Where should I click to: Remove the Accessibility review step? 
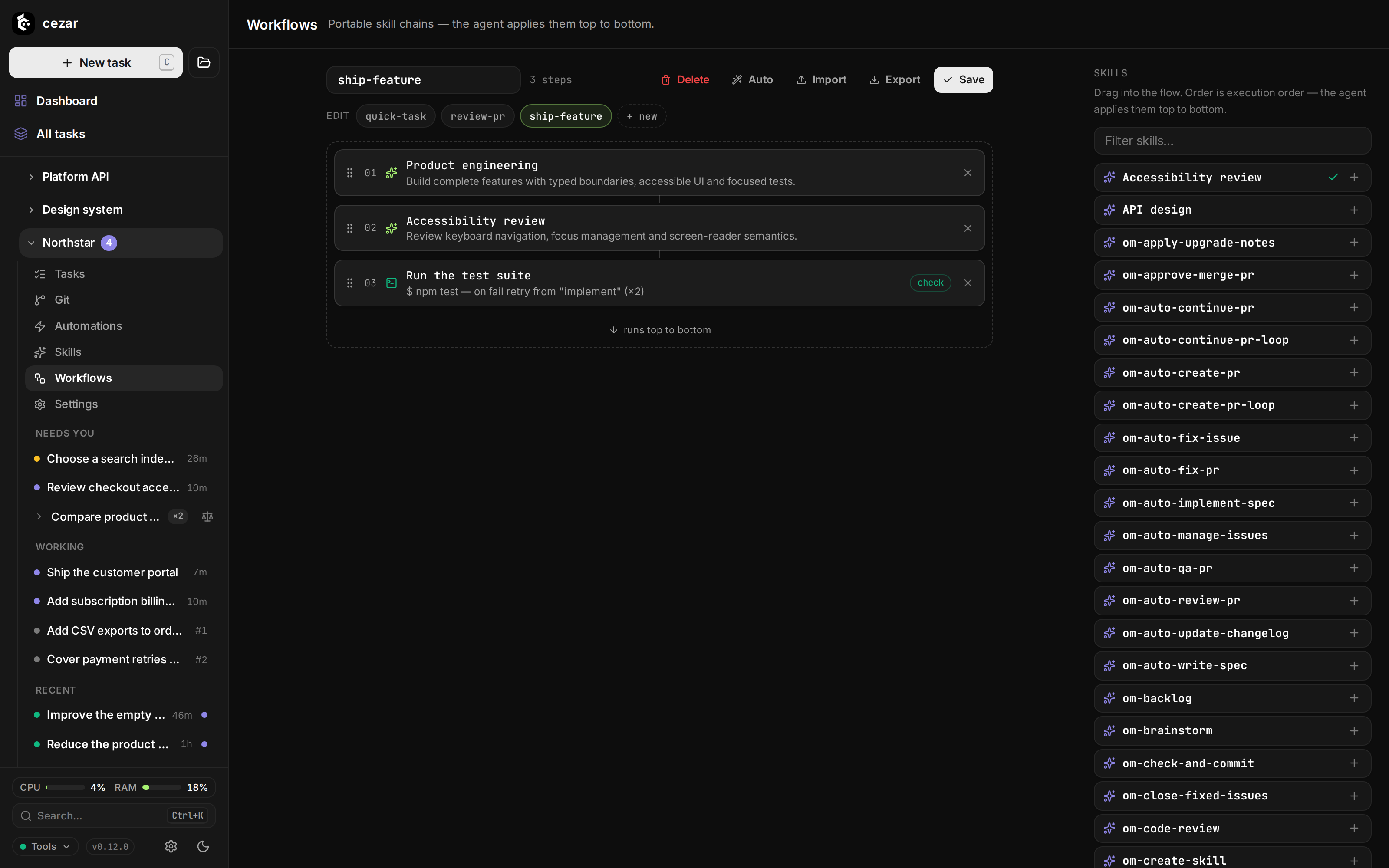pos(968,228)
